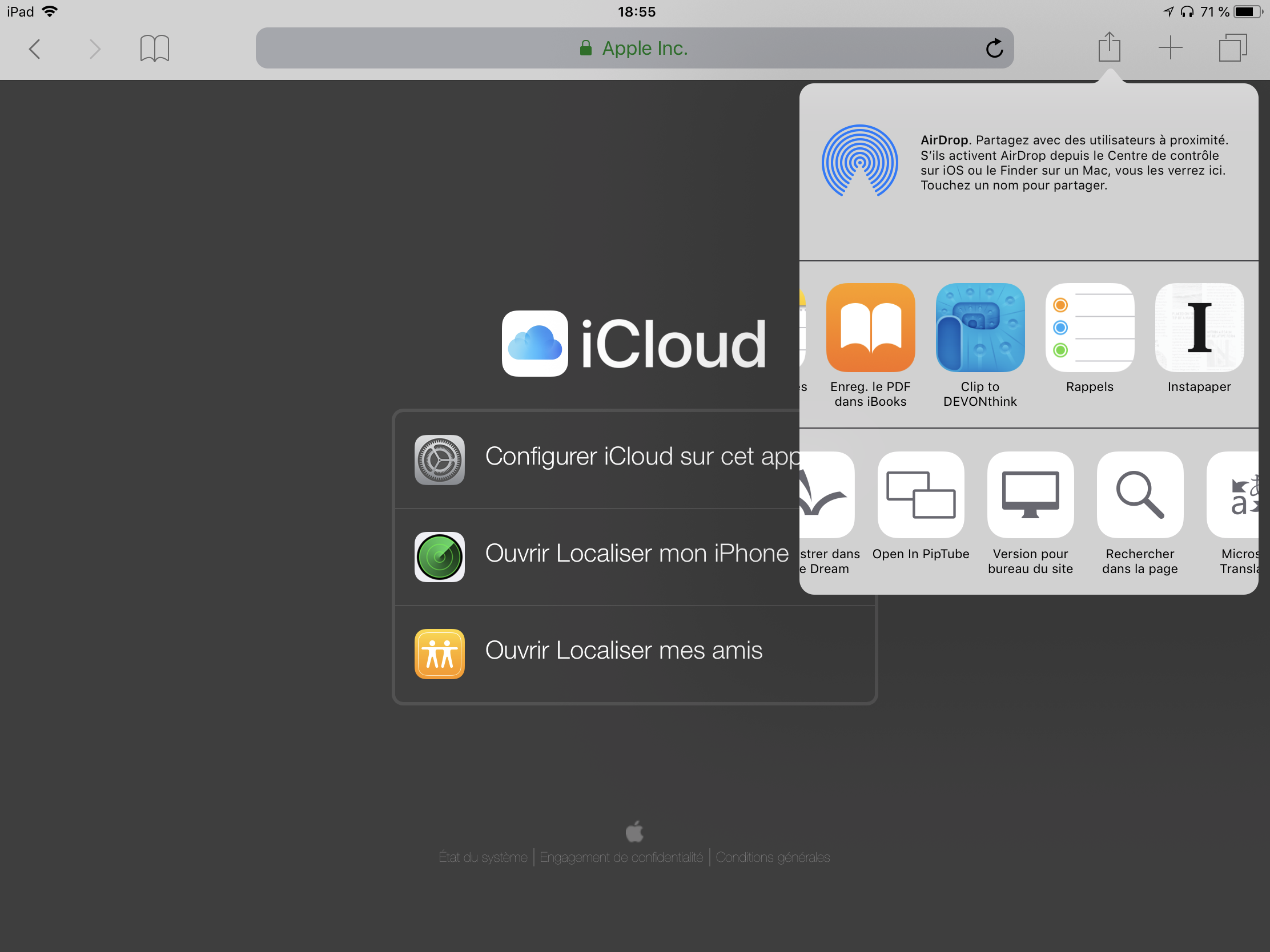This screenshot has width=1270, height=952.
Task: Tap Configurer iCloud sur cet appareil
Action: [603, 457]
